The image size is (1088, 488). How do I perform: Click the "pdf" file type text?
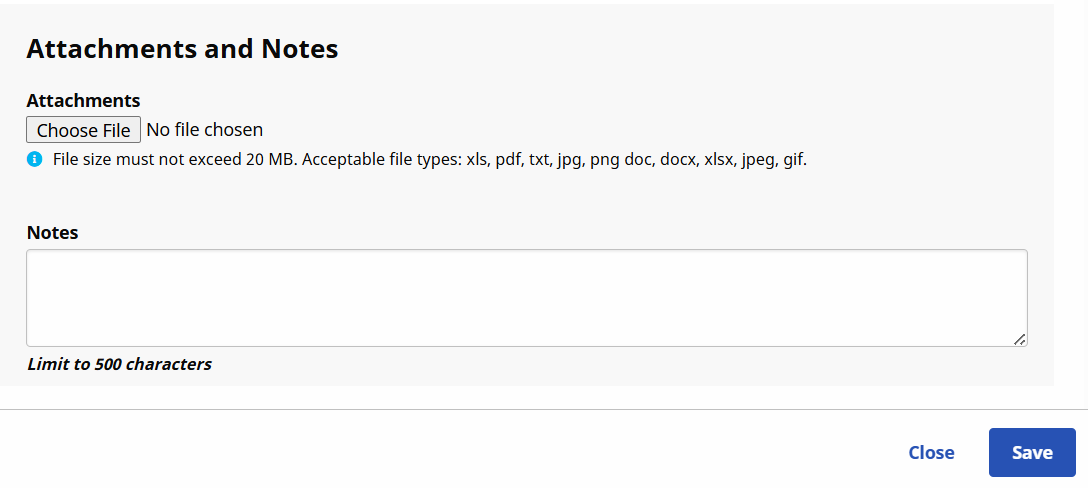(x=509, y=160)
